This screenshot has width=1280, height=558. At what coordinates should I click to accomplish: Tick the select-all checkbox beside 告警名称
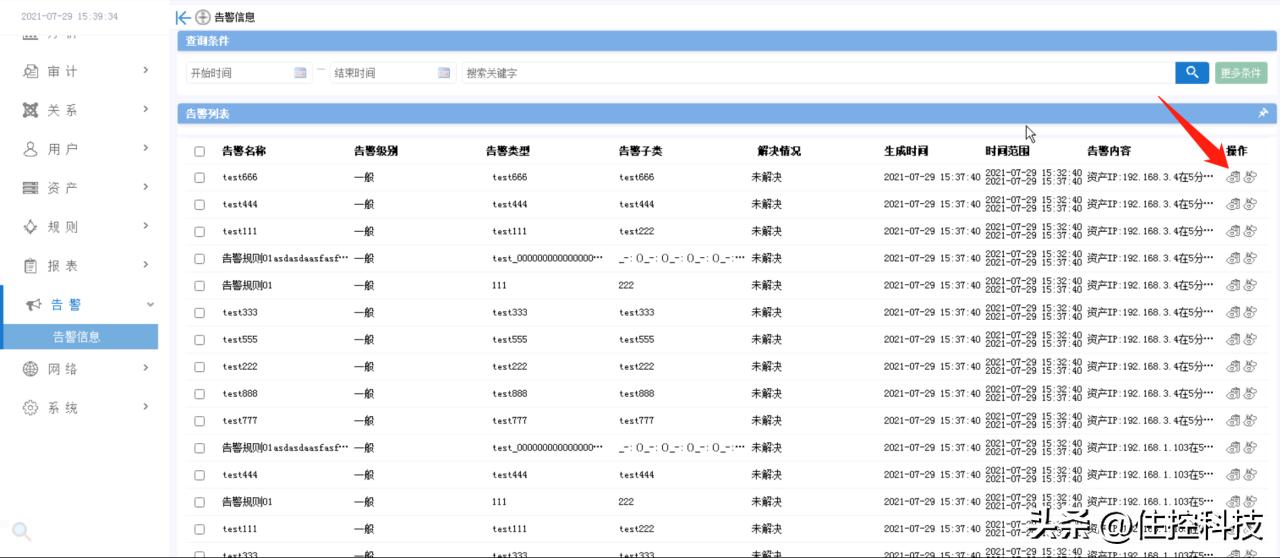[200, 151]
